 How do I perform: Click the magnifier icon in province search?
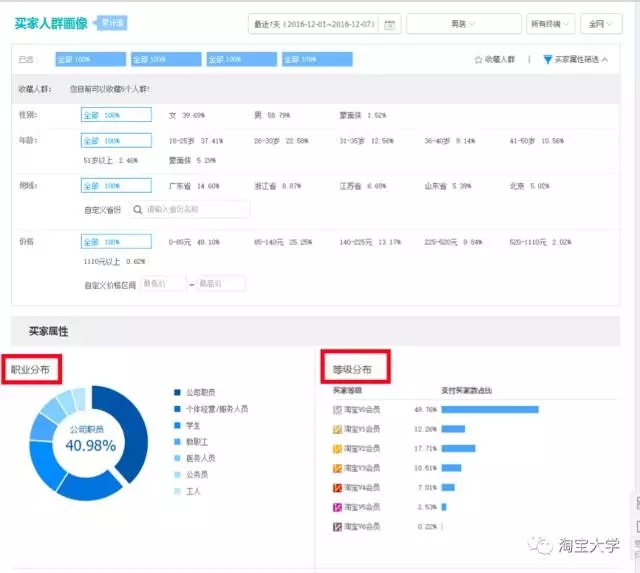click(x=138, y=209)
